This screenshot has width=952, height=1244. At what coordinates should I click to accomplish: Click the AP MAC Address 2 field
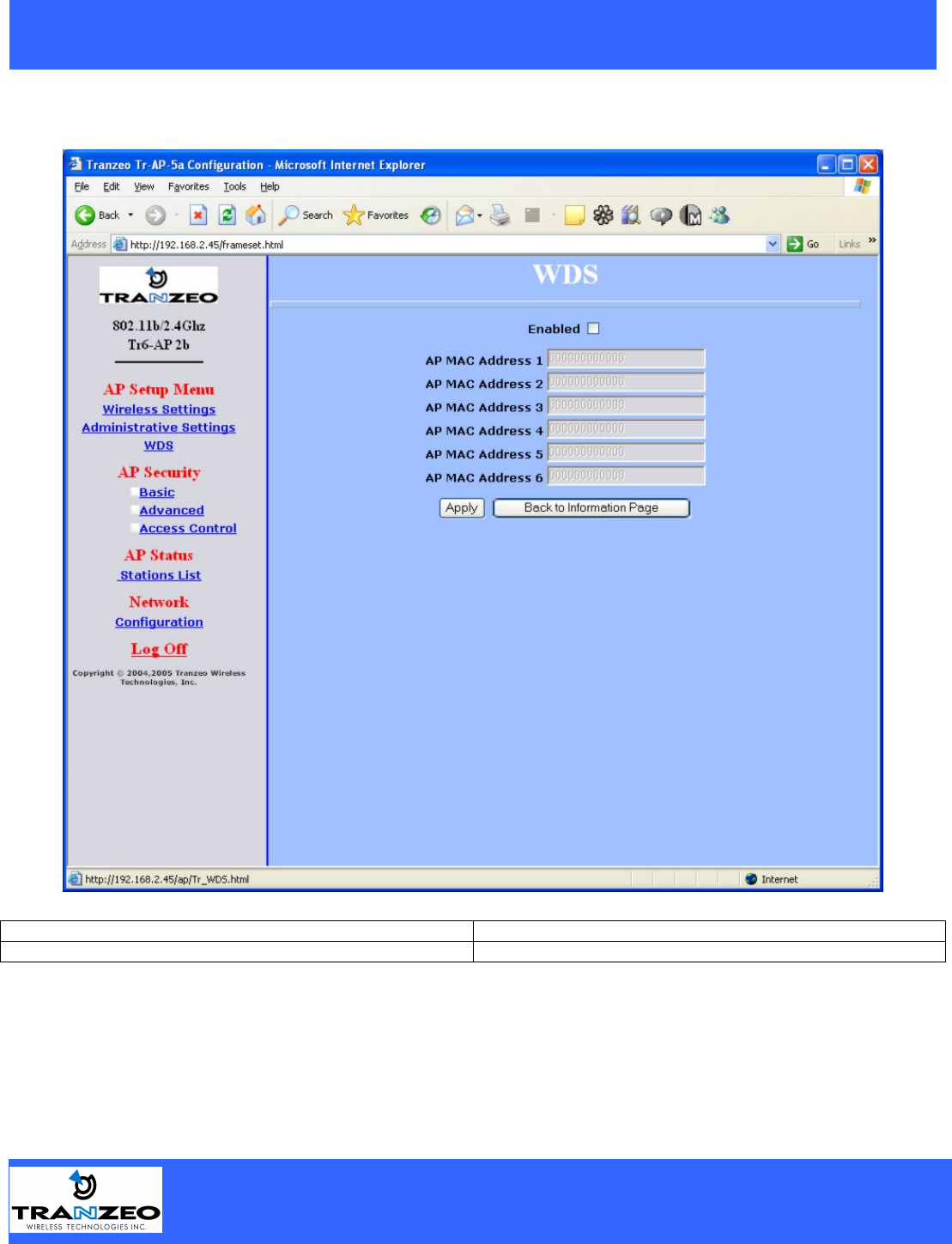626,382
